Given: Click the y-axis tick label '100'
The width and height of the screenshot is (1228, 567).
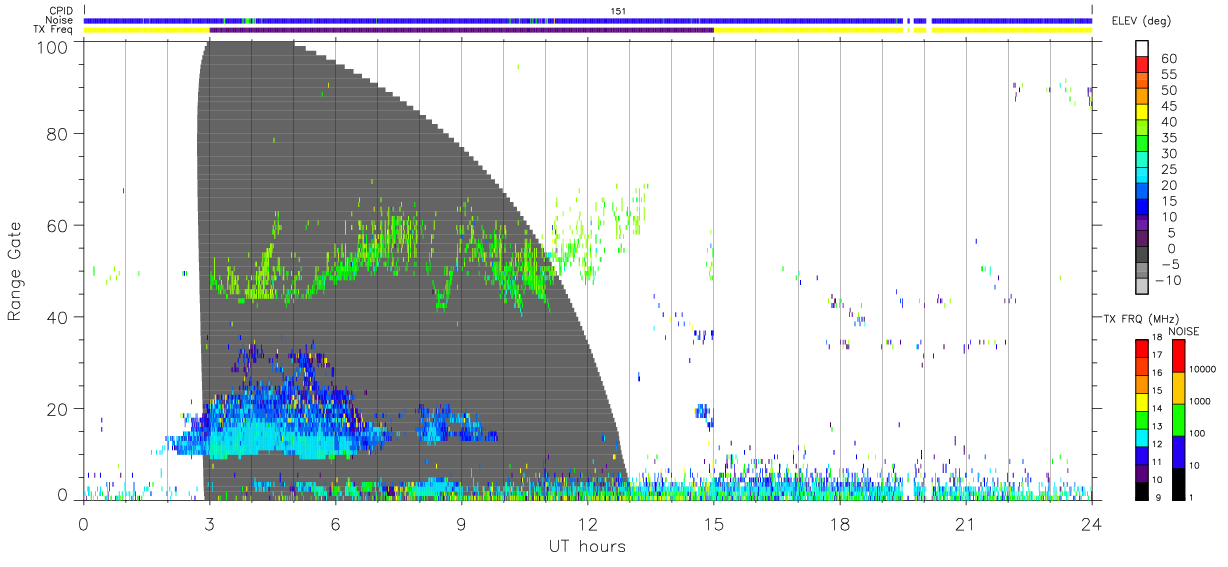Looking at the screenshot, I should coord(53,47).
